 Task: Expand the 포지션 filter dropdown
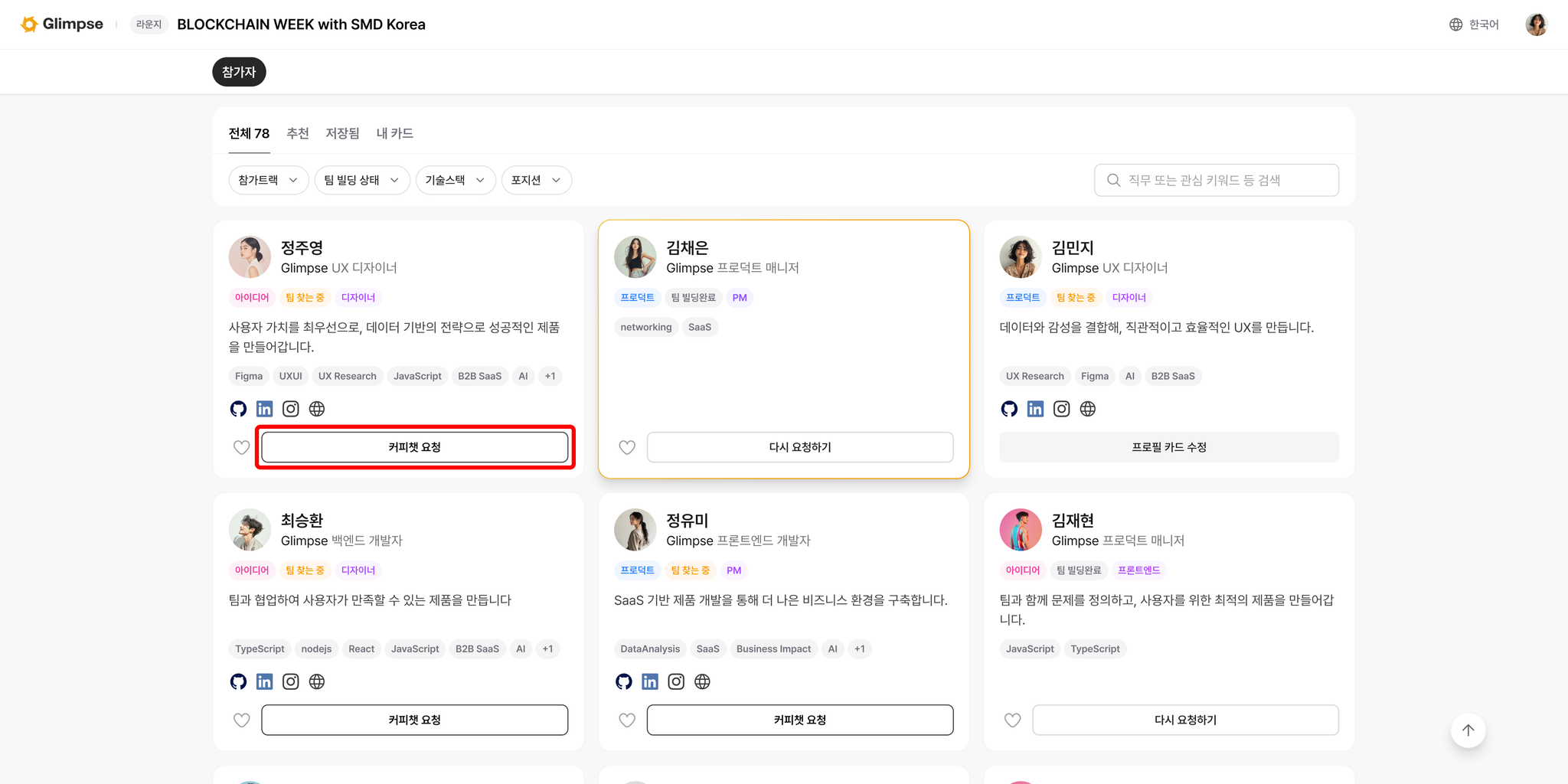537,180
